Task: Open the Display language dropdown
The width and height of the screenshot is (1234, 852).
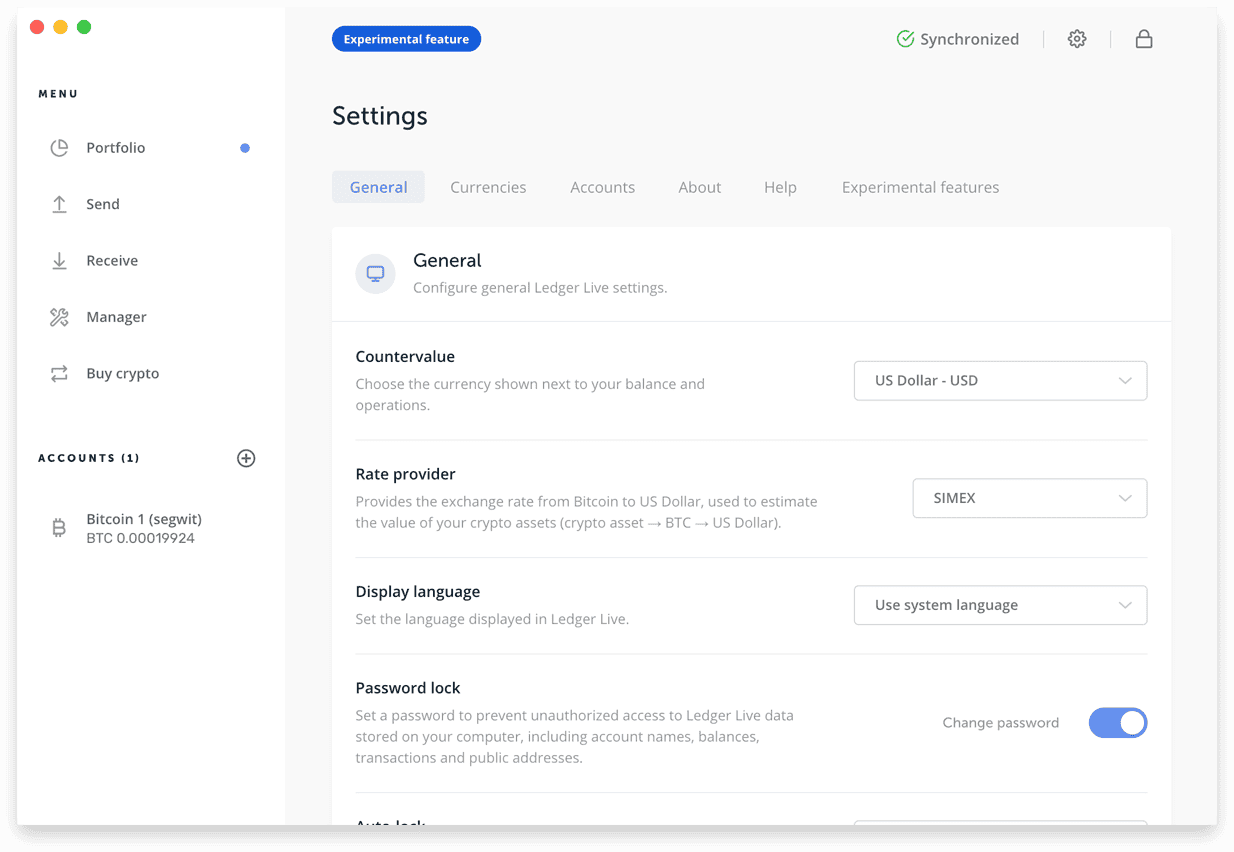Action: (x=1000, y=605)
